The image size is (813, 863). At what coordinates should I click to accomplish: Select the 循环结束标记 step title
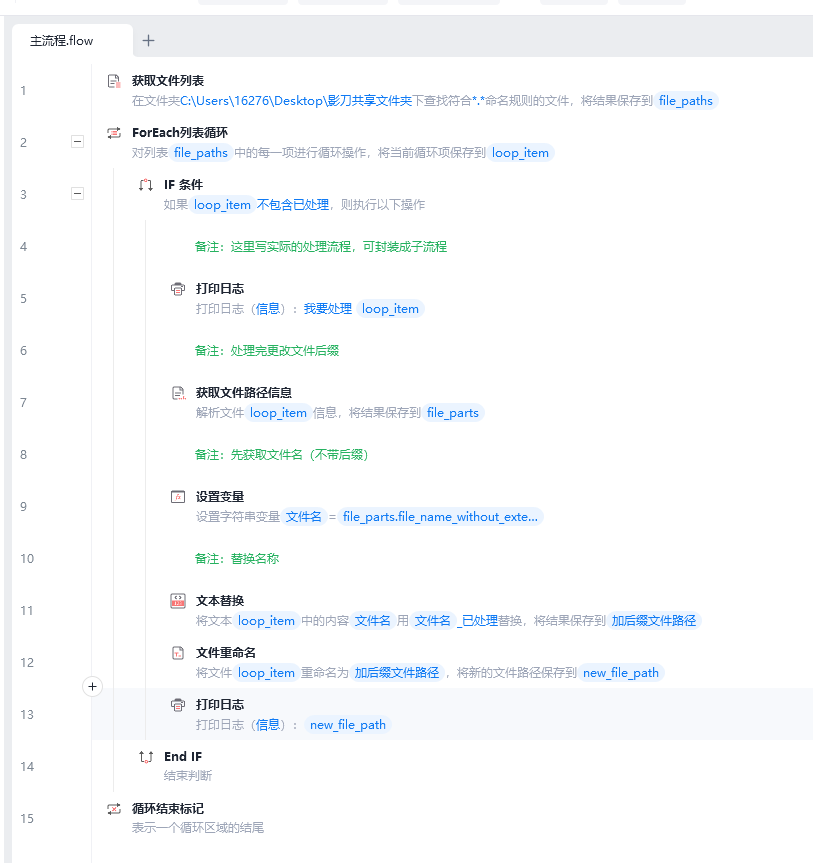(x=168, y=809)
